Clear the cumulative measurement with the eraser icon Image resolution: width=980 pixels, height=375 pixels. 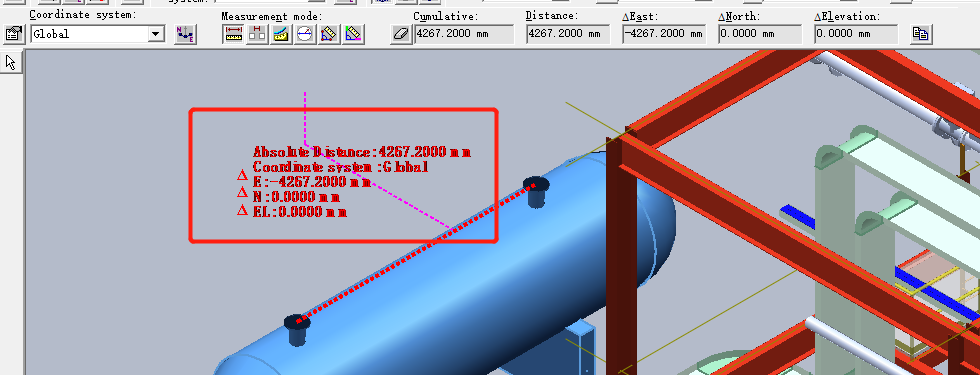point(401,34)
